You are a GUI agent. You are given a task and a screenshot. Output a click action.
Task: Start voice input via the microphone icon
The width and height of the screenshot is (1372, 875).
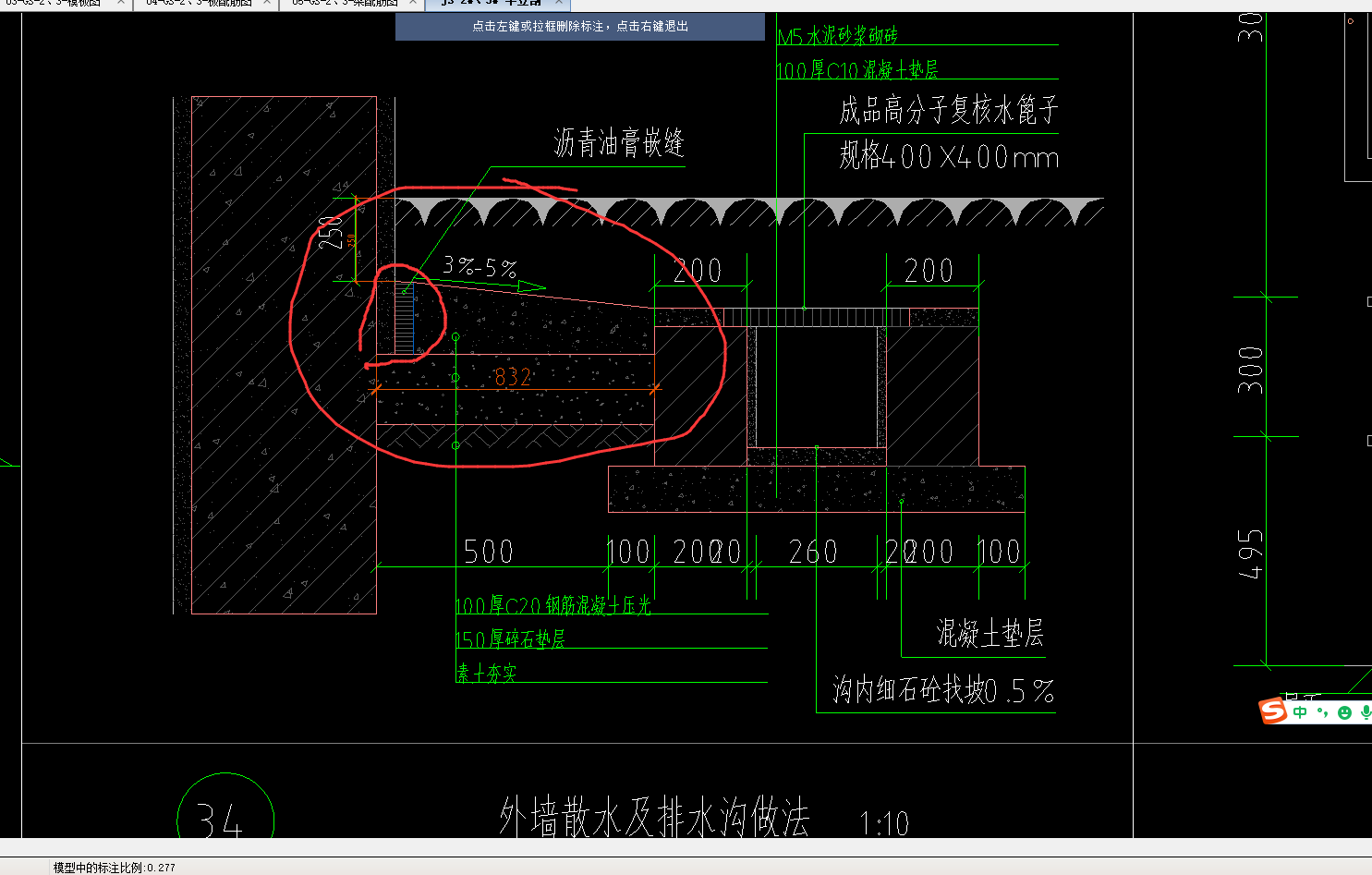point(1366,711)
